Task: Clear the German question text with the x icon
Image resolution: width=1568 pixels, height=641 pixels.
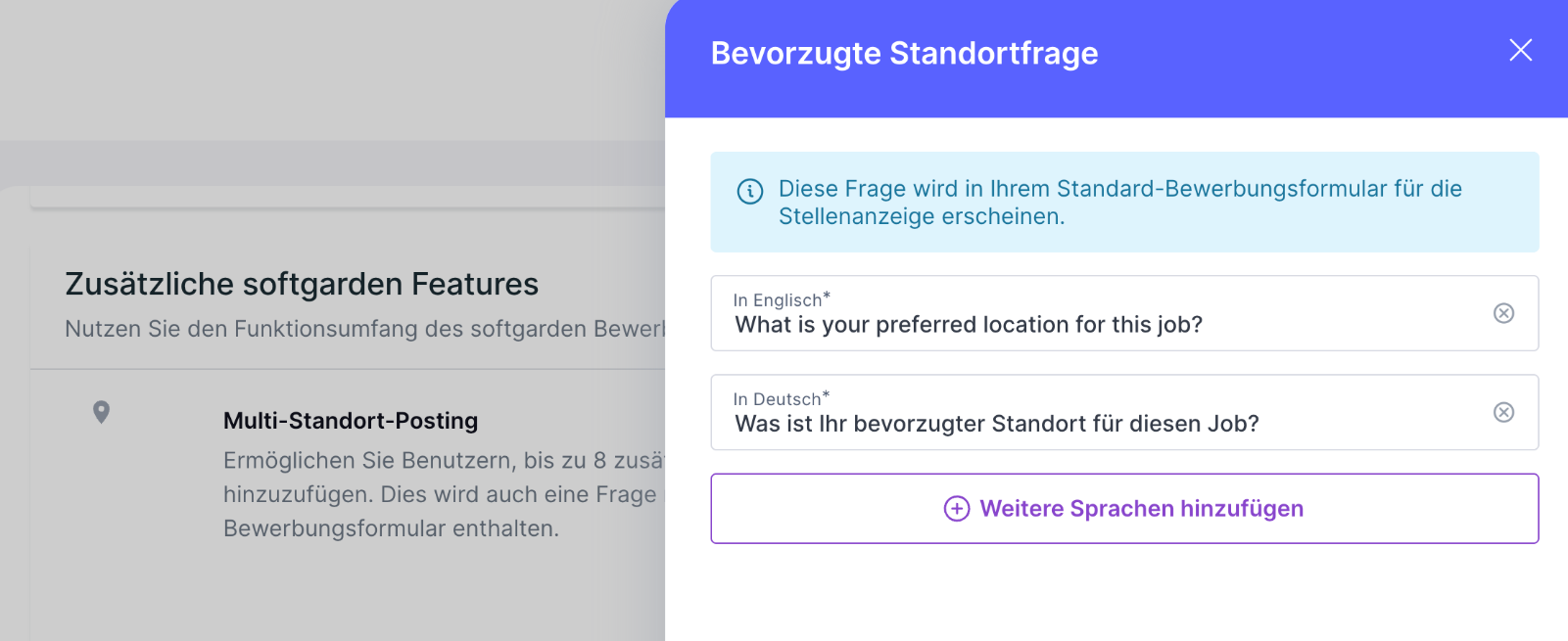Action: (x=1503, y=412)
